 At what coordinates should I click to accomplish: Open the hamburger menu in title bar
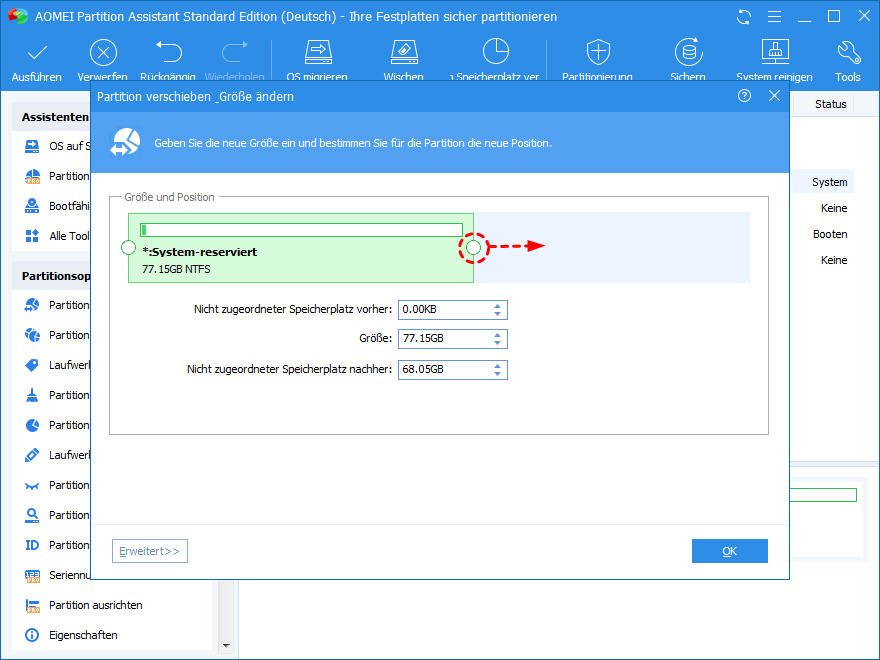coord(774,17)
